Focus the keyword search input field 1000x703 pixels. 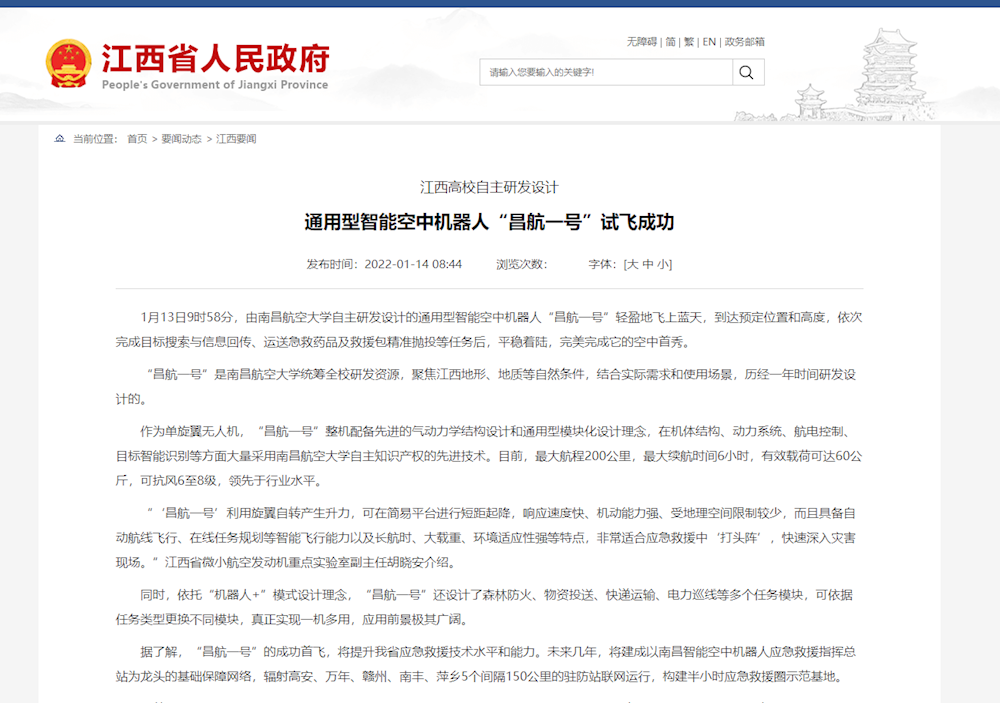coord(606,72)
